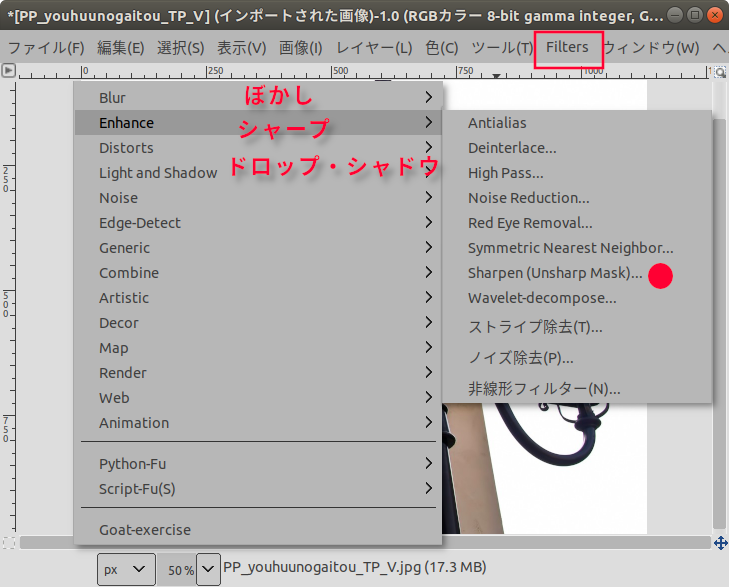Screen dimensions: 729x587
Task: Open the Light and Shadow submenu
Action: tap(258, 173)
